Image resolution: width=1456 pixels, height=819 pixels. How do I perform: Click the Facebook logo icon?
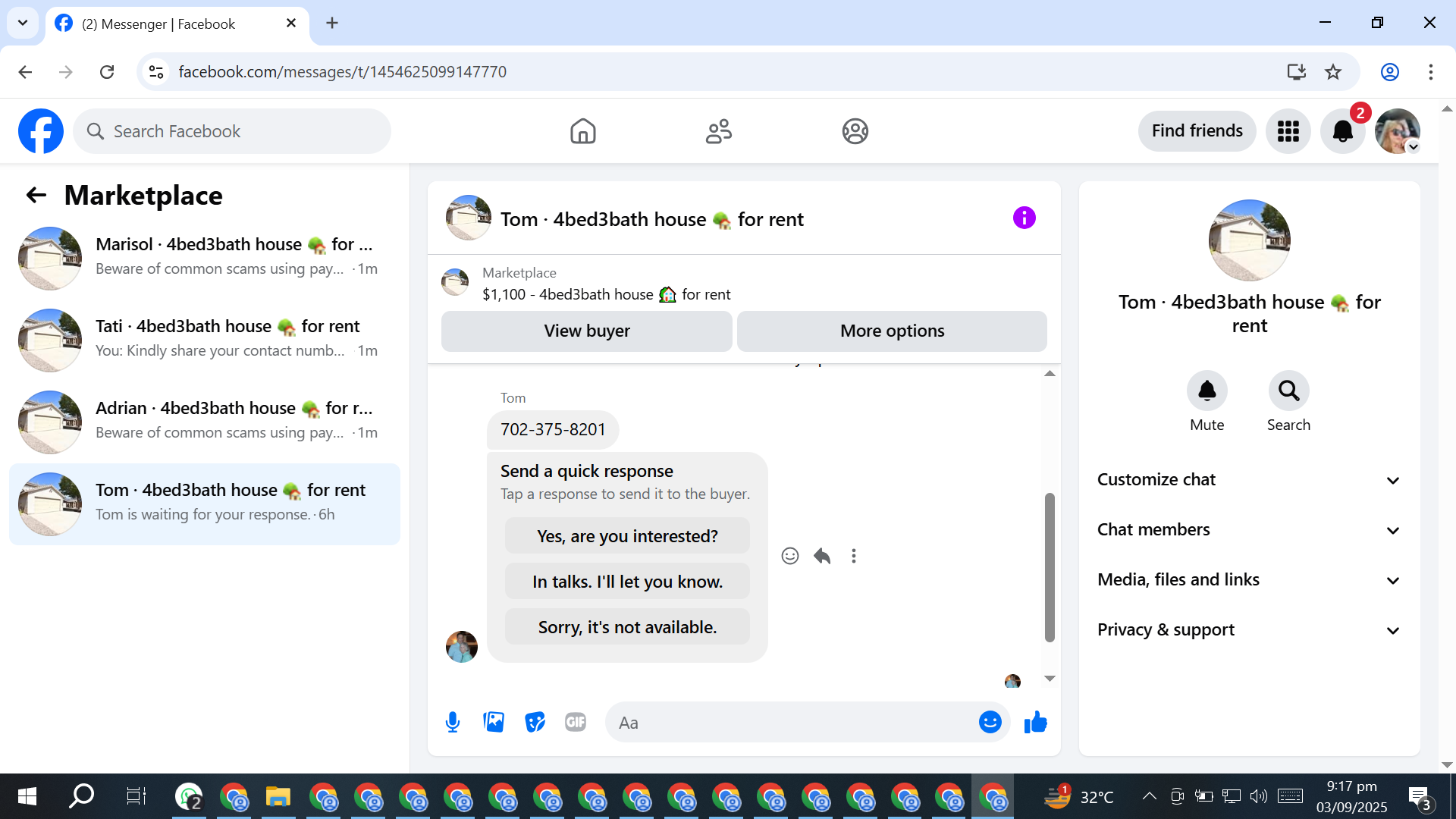41,131
